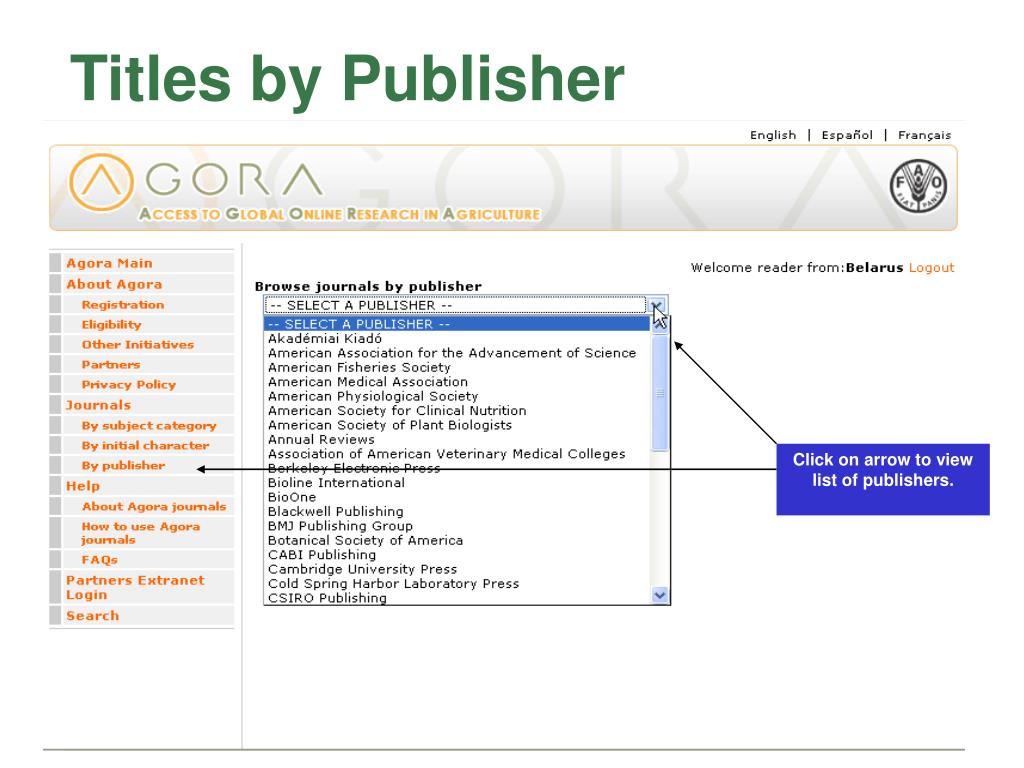Open the Journals section
Screen dimensions: 1024x768
tap(98, 405)
